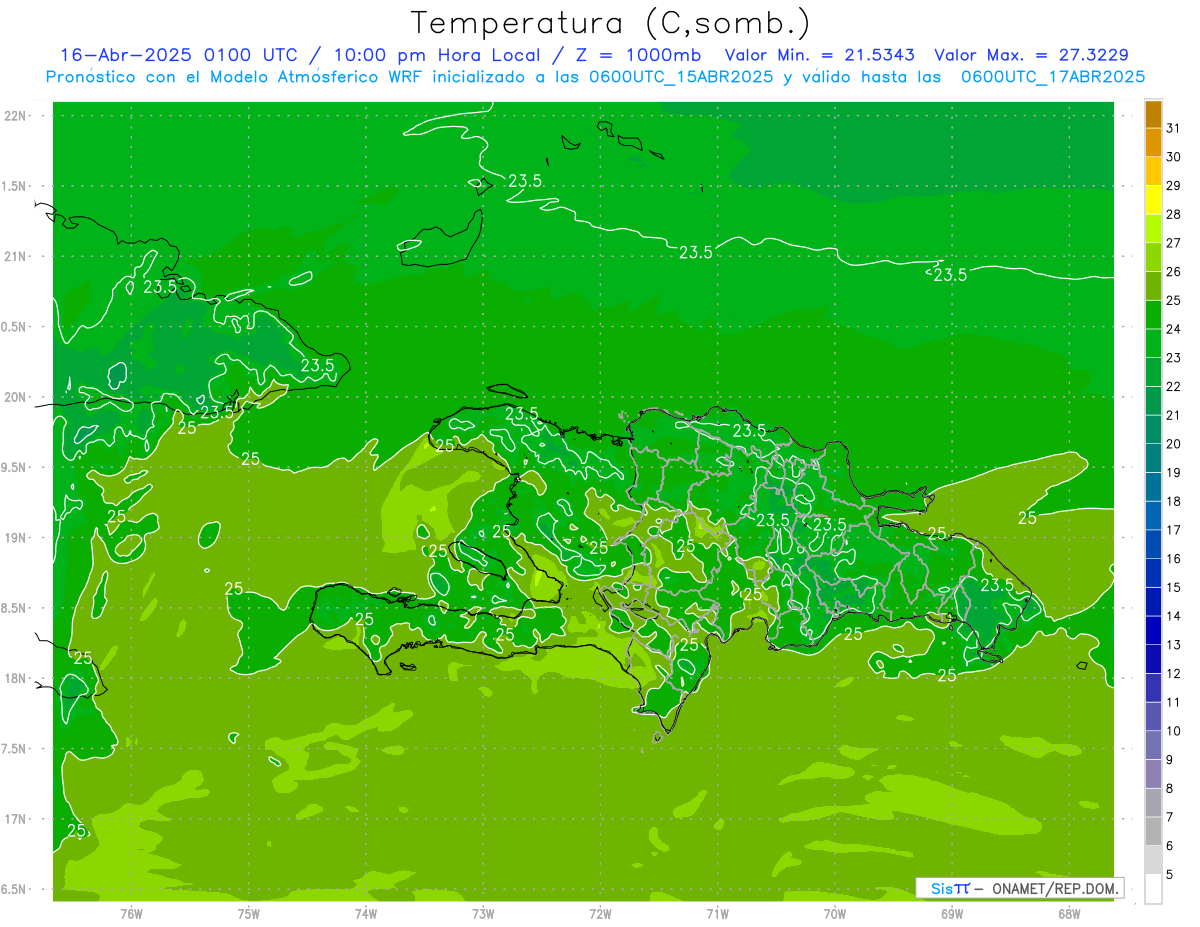Click the '69W' longitude label
Screen dimensions: 1200x927
952,914
